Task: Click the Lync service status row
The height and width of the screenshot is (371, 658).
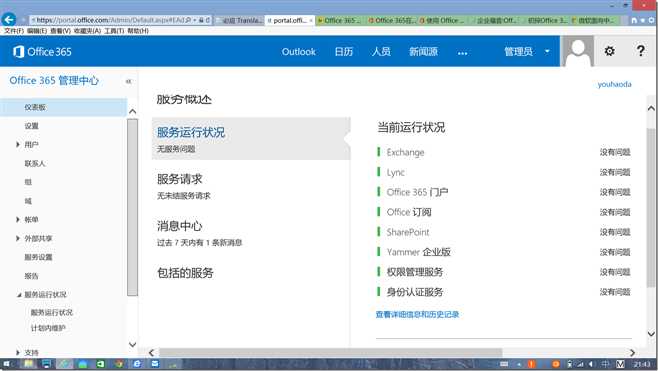Action: pyautogui.click(x=504, y=172)
